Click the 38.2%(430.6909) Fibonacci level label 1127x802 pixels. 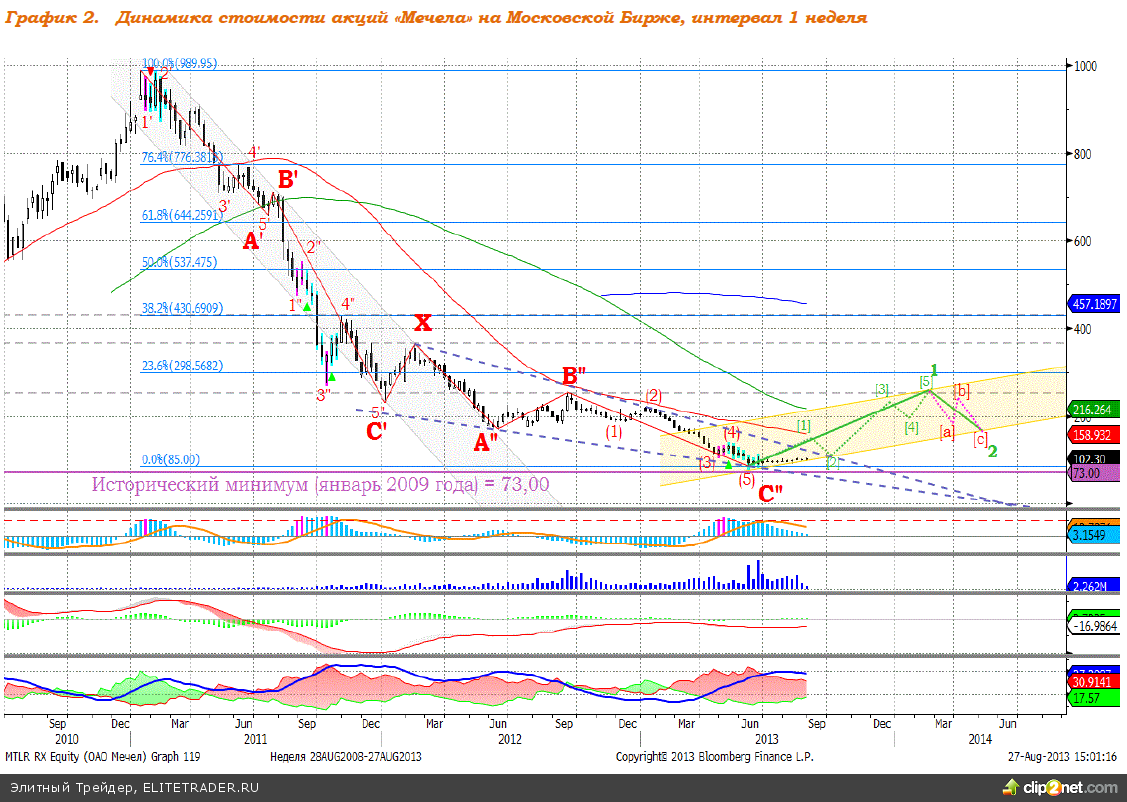click(180, 308)
